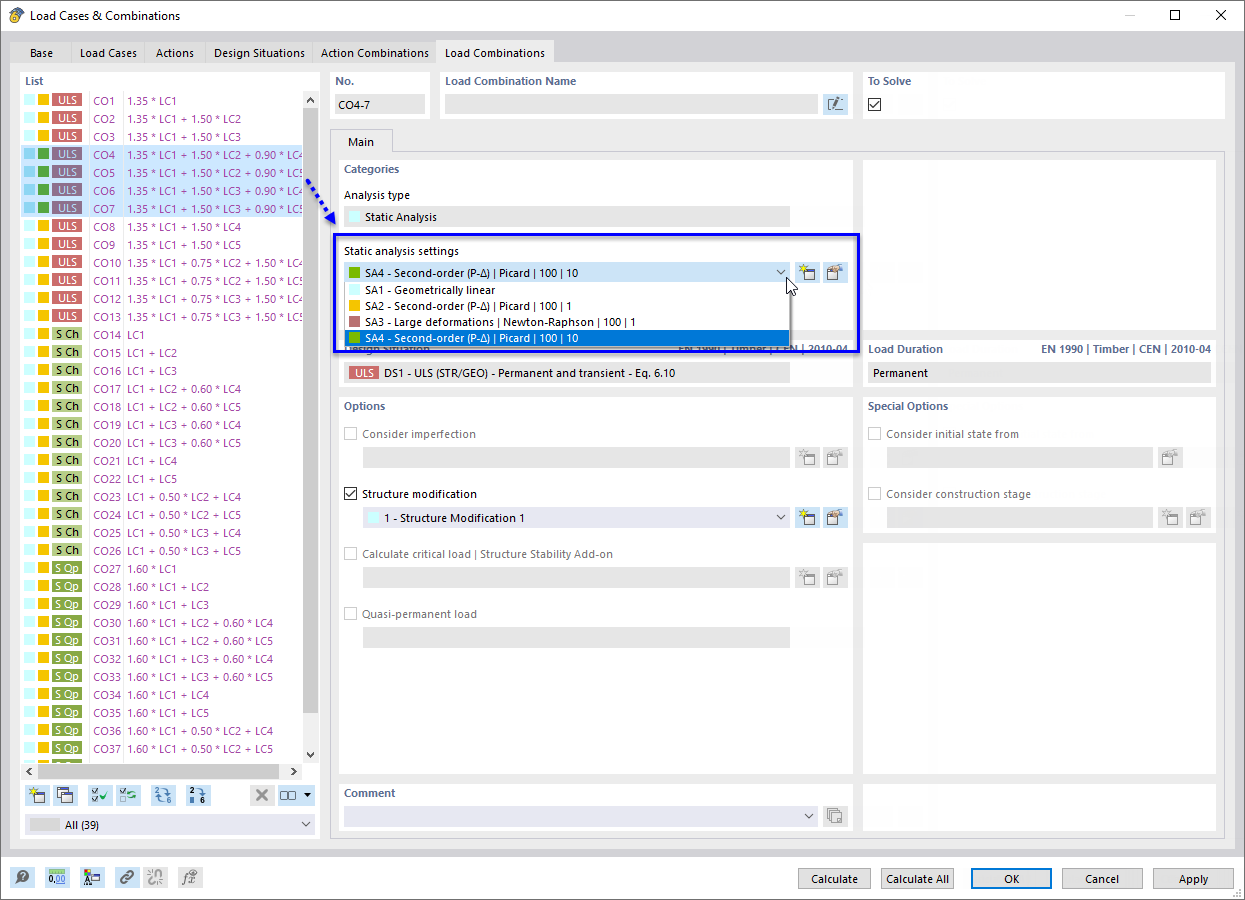1245x900 pixels.
Task: Apply the current changes
Action: coord(1192,878)
